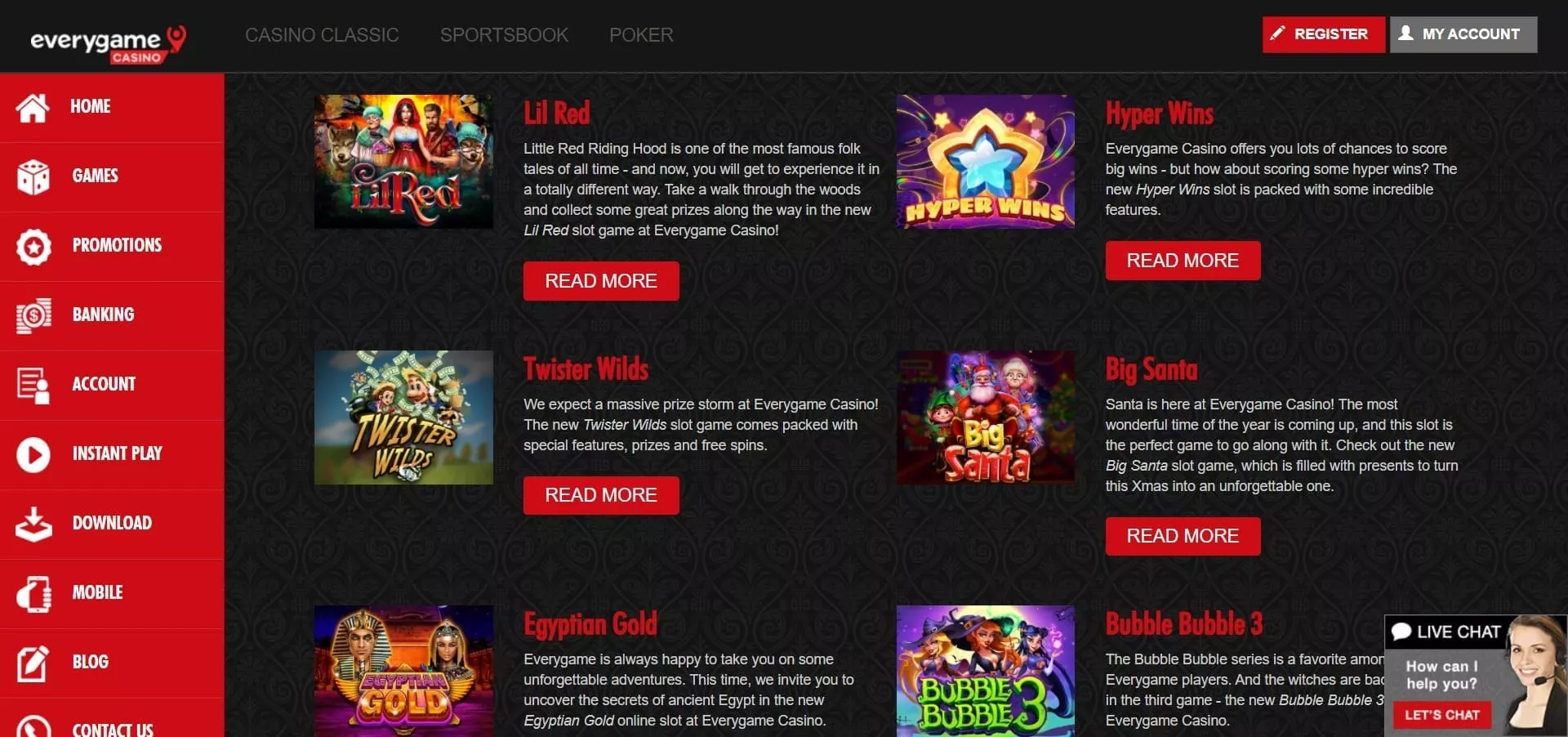The width and height of the screenshot is (1568, 737).
Task: Open the Twister Wilds game thumbnail
Action: tap(403, 418)
